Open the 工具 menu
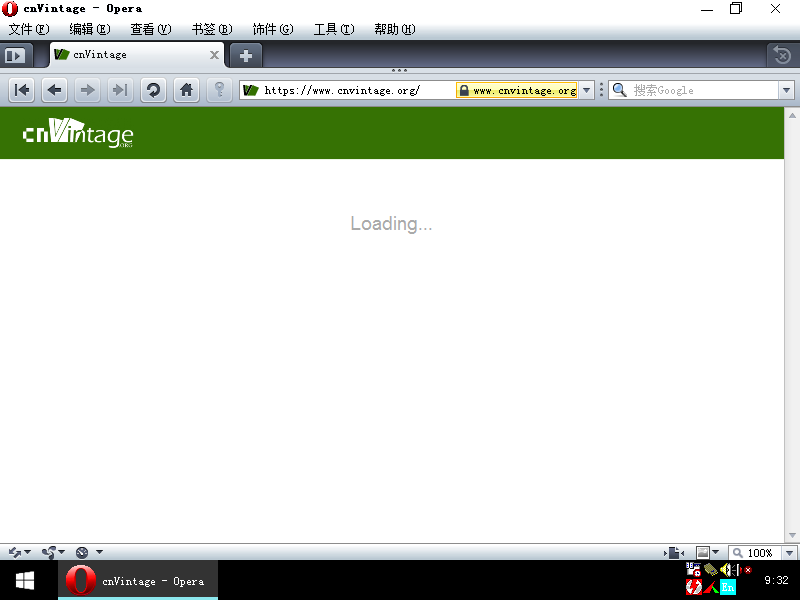Image resolution: width=800 pixels, height=600 pixels. tap(334, 29)
